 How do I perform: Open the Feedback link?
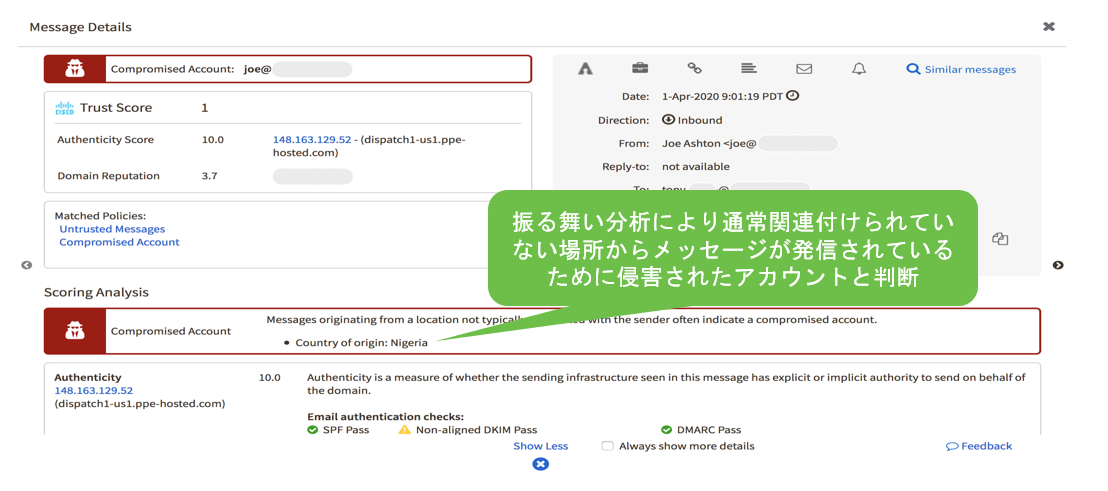tap(979, 446)
